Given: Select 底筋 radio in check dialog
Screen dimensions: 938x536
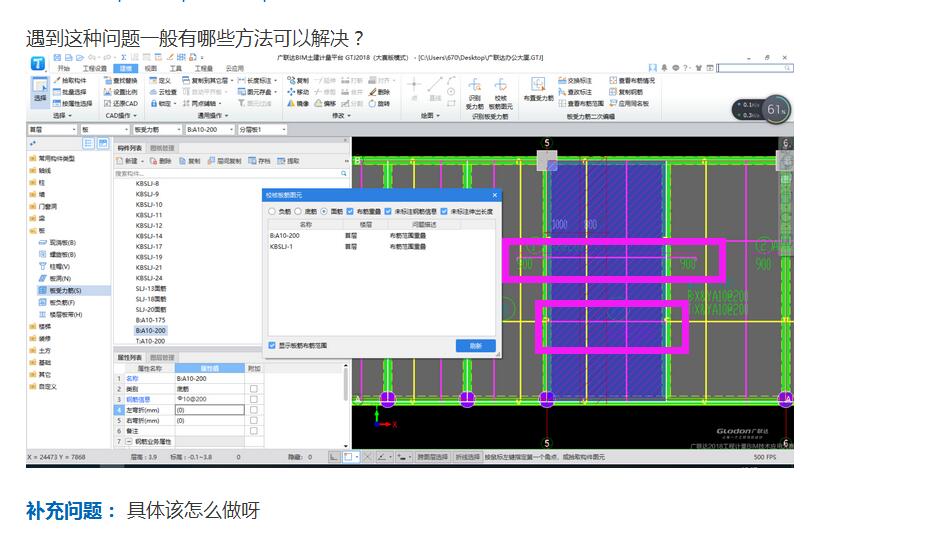Looking at the screenshot, I should pos(298,211).
